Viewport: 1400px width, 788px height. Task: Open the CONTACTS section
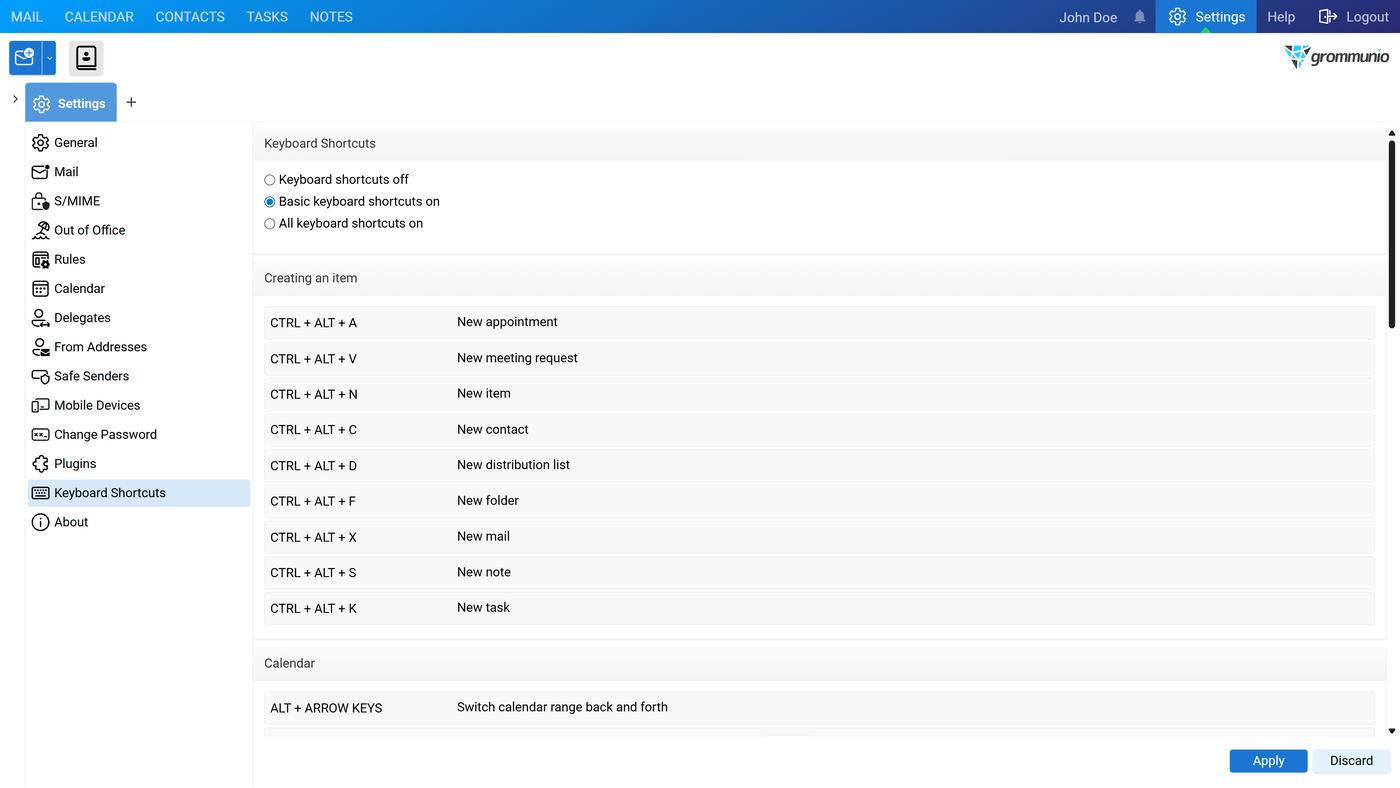[x=190, y=17]
